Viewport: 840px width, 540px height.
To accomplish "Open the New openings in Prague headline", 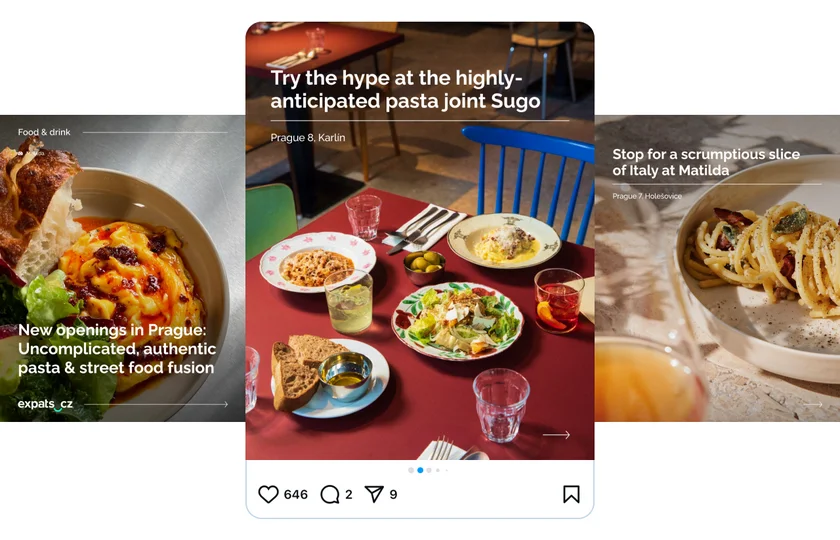I will point(117,349).
